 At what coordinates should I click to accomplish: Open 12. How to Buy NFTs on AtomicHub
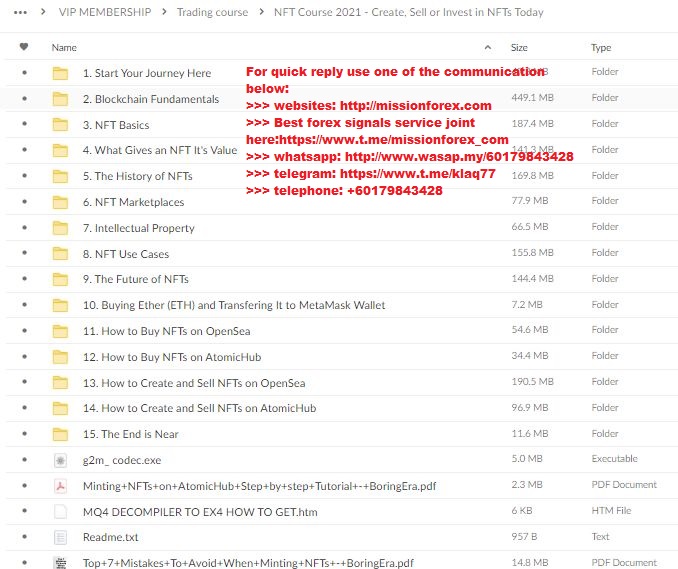pyautogui.click(x=172, y=357)
